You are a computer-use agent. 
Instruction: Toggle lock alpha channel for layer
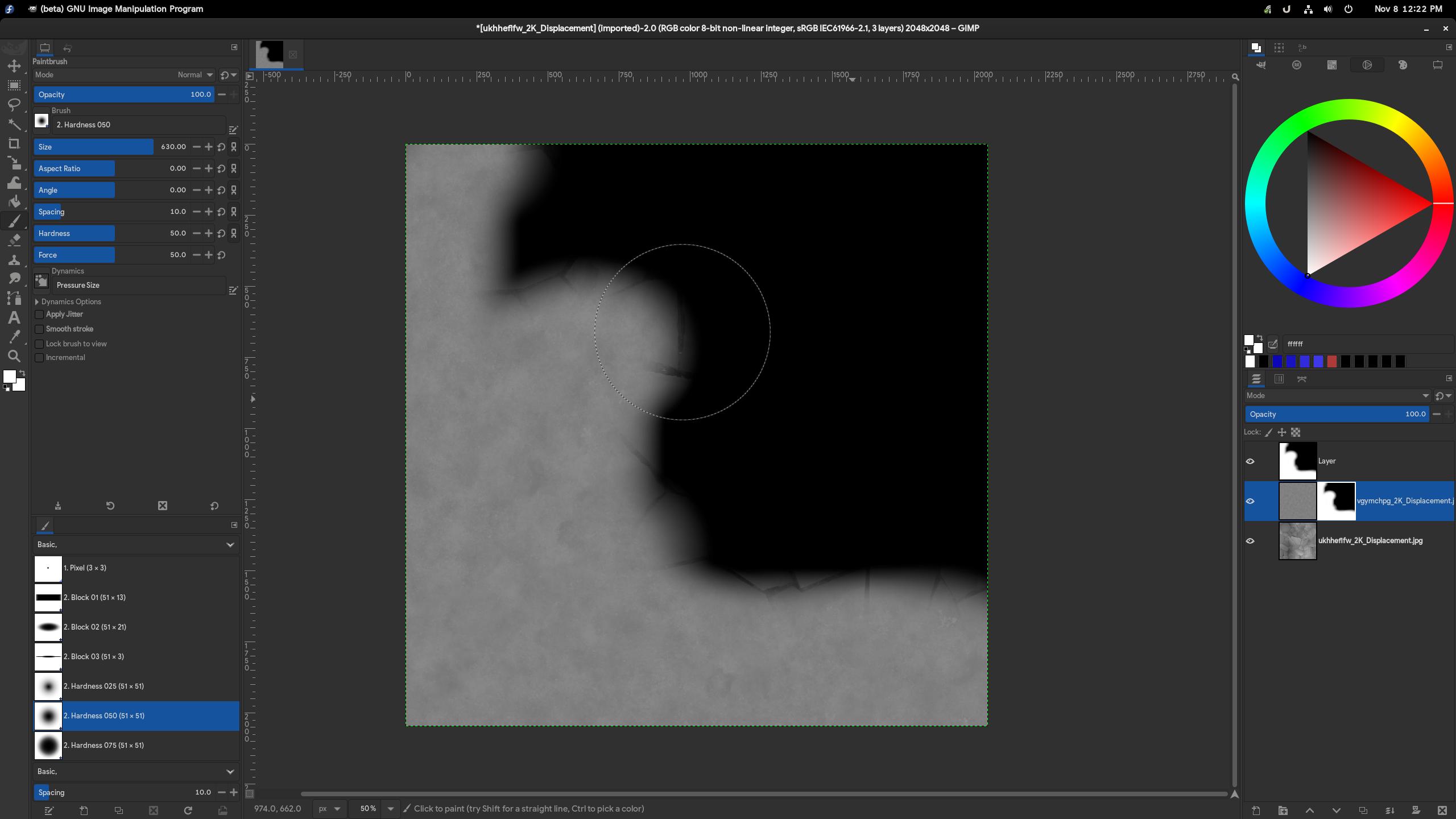pos(1296,432)
